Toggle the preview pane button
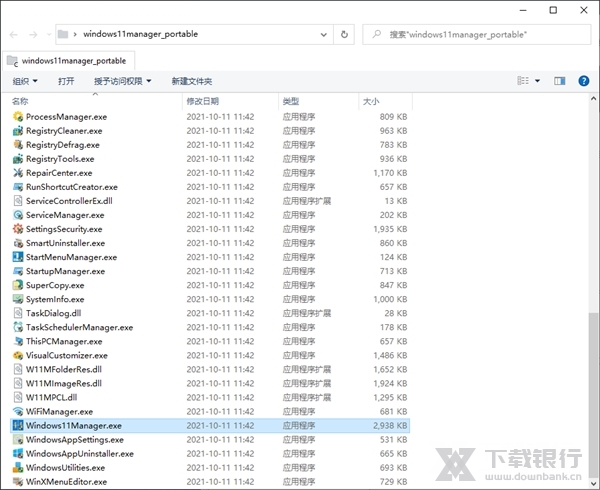This screenshot has height=490, width=600. 559,81
